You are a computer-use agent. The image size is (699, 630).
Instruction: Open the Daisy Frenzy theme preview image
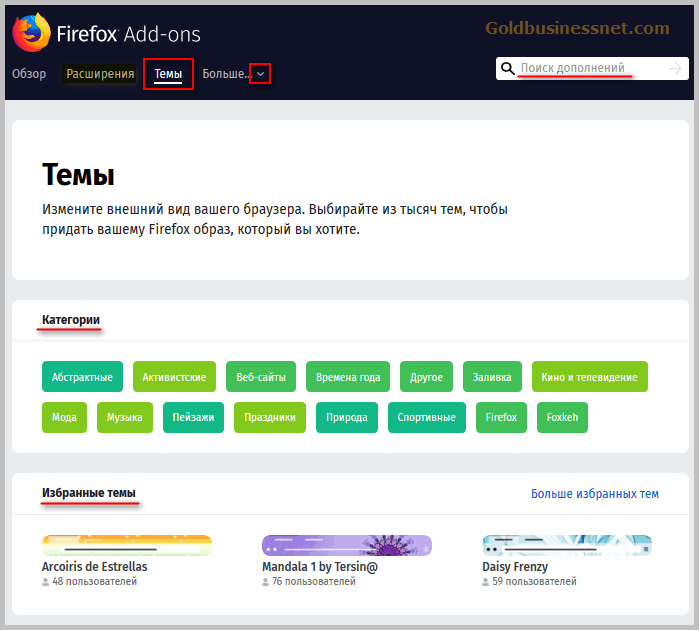coord(567,545)
